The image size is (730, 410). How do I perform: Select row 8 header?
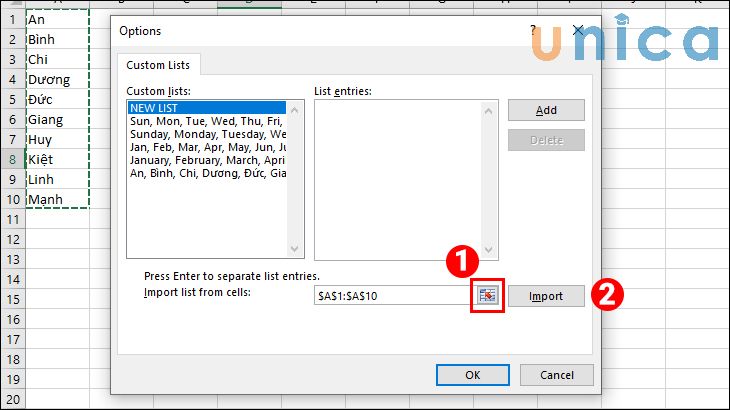(12, 159)
